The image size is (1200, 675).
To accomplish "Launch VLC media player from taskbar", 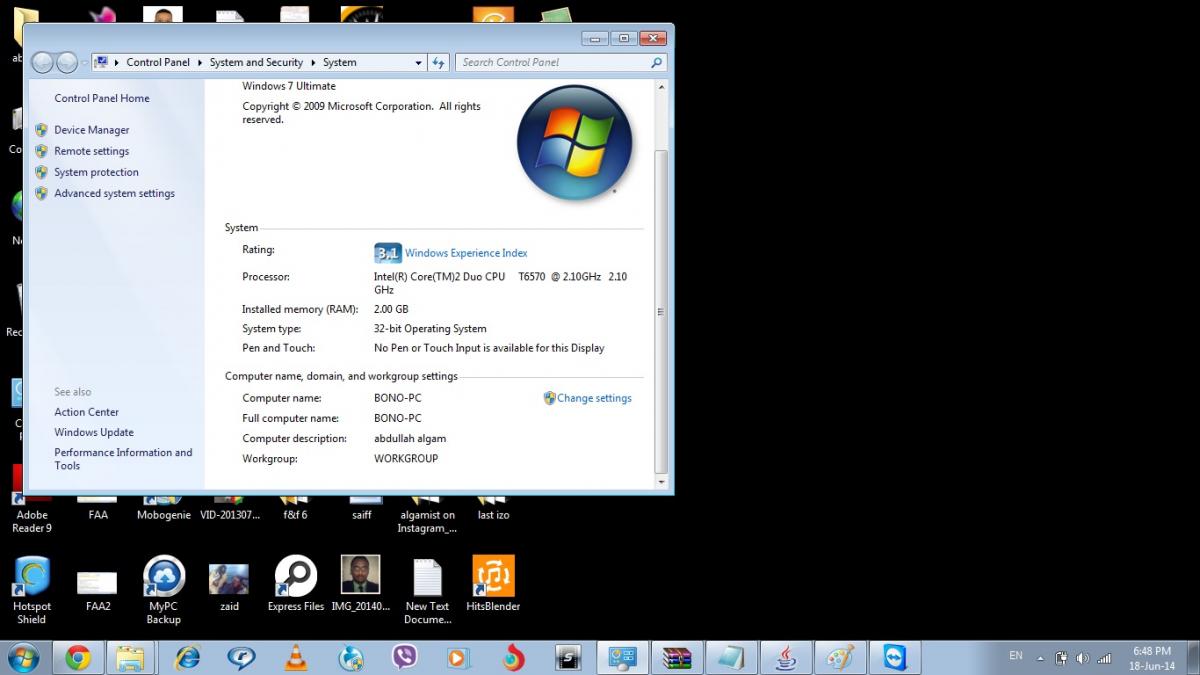I will click(296, 657).
